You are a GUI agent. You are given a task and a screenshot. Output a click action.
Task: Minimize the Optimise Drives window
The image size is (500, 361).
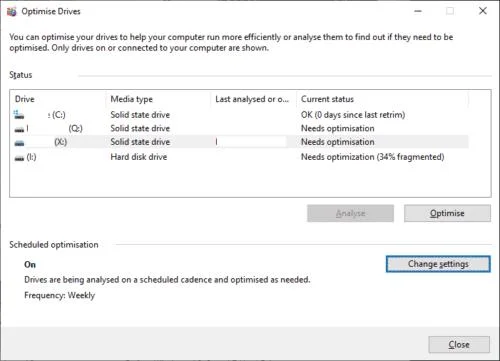(418, 11)
